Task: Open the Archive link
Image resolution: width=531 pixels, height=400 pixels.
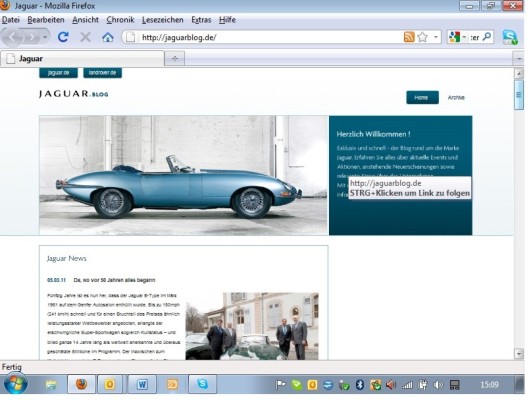Action: [456, 98]
